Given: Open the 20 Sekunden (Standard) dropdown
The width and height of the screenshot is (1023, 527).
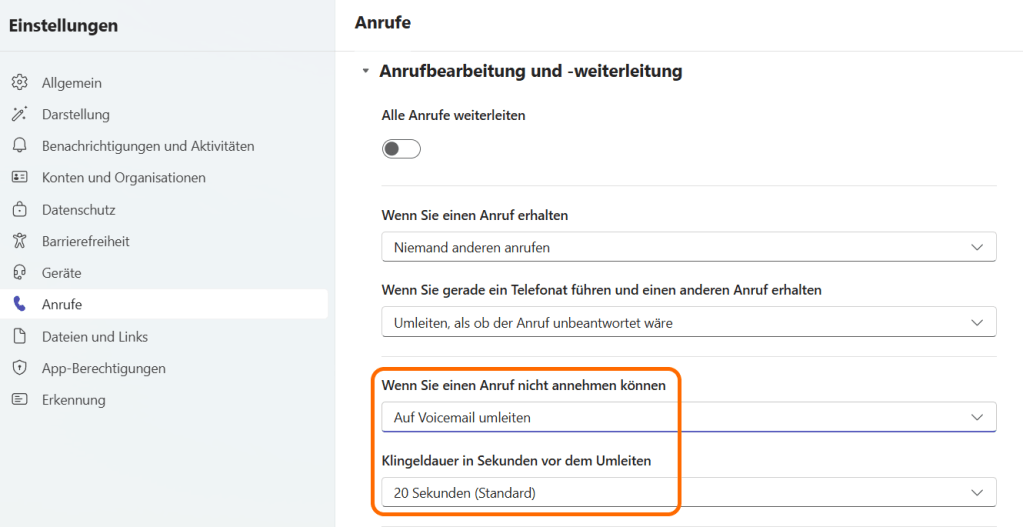Looking at the screenshot, I should click(688, 492).
